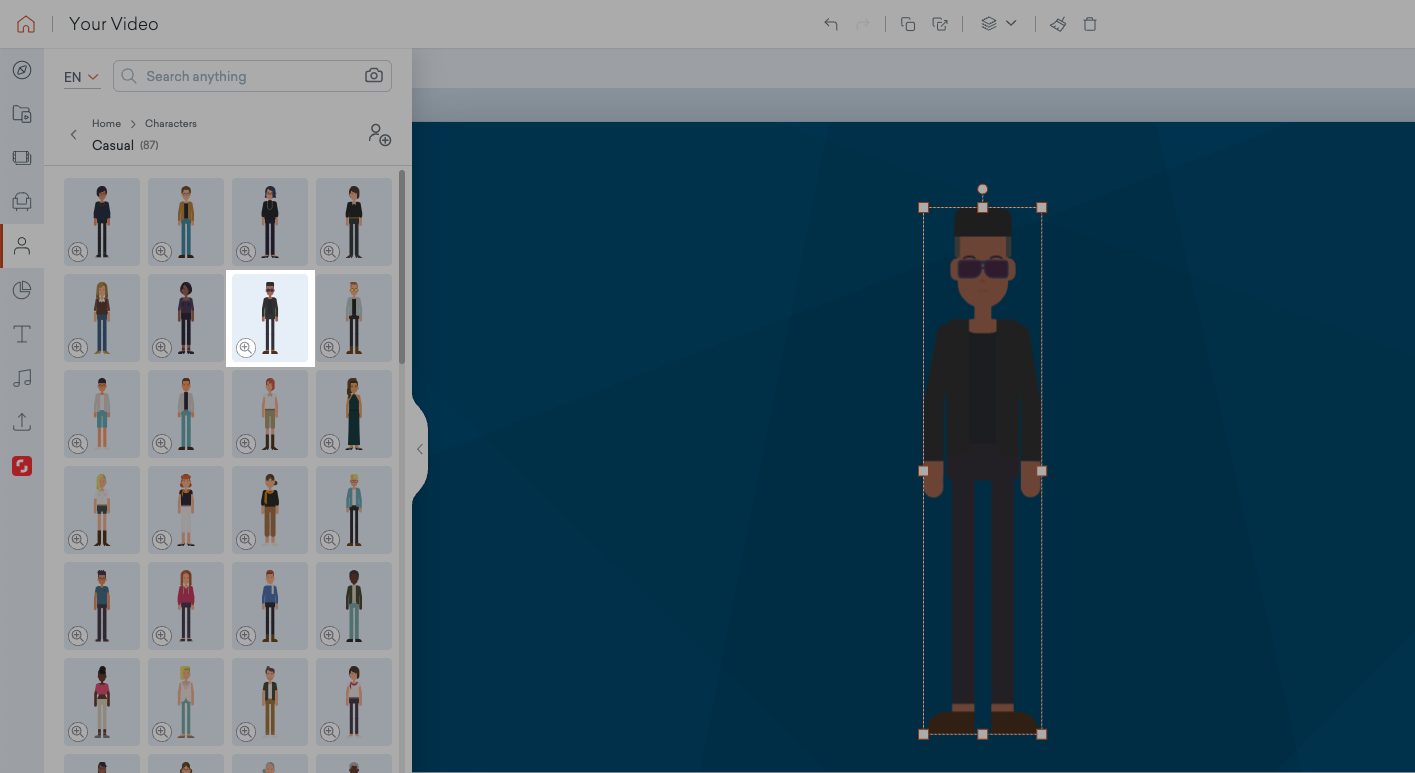Select dark-skinned man in teal trousers, green jacket

354,606
